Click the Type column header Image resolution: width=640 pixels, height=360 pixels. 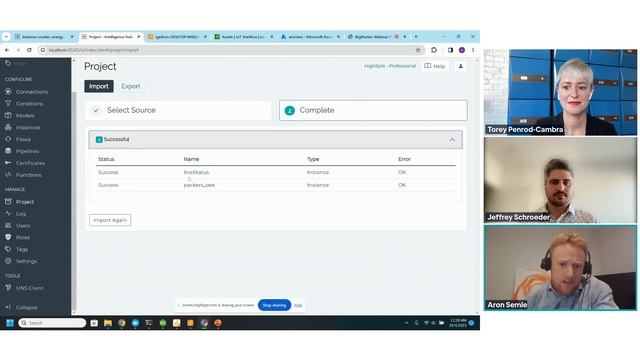(x=313, y=159)
